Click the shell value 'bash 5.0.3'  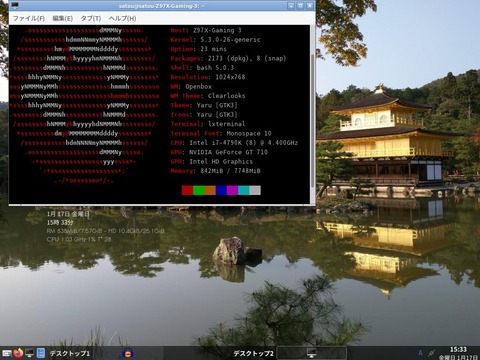tap(215, 68)
